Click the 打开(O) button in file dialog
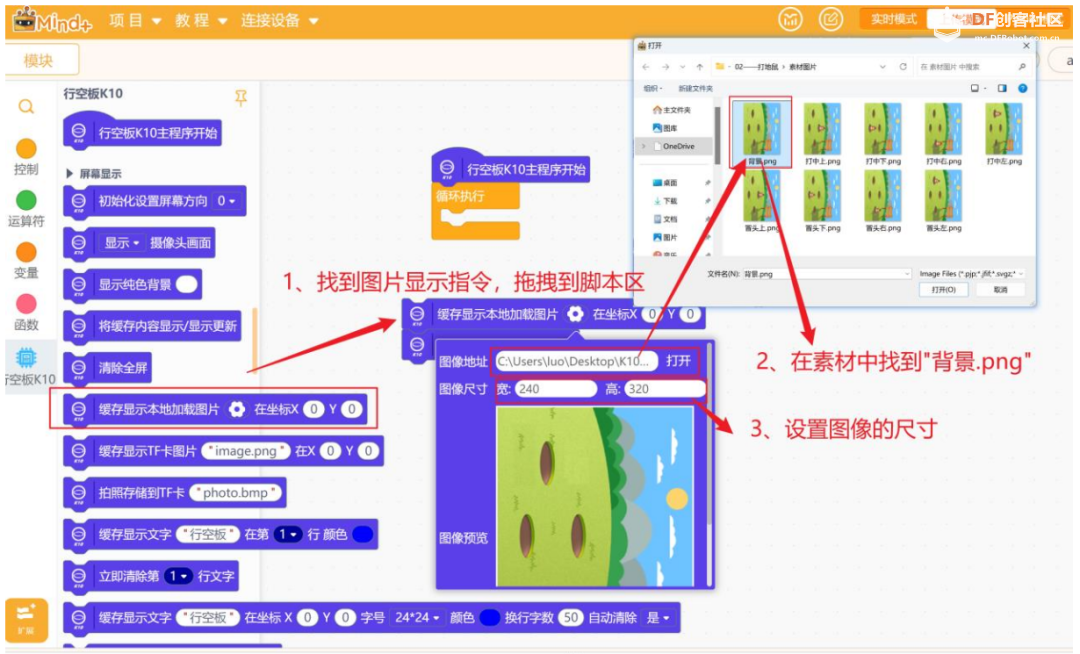 944,290
